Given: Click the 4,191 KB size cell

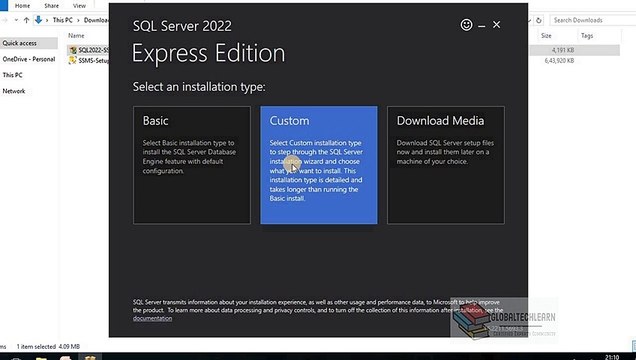Looking at the screenshot, I should (563, 50).
